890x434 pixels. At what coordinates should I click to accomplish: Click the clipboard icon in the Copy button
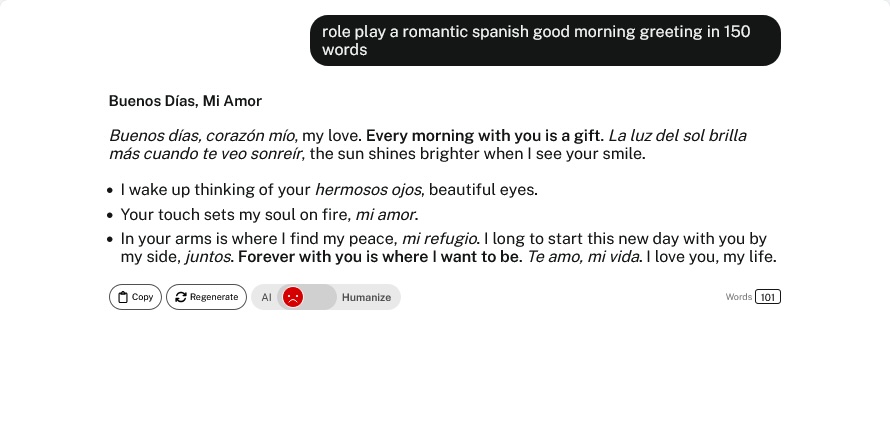point(123,297)
